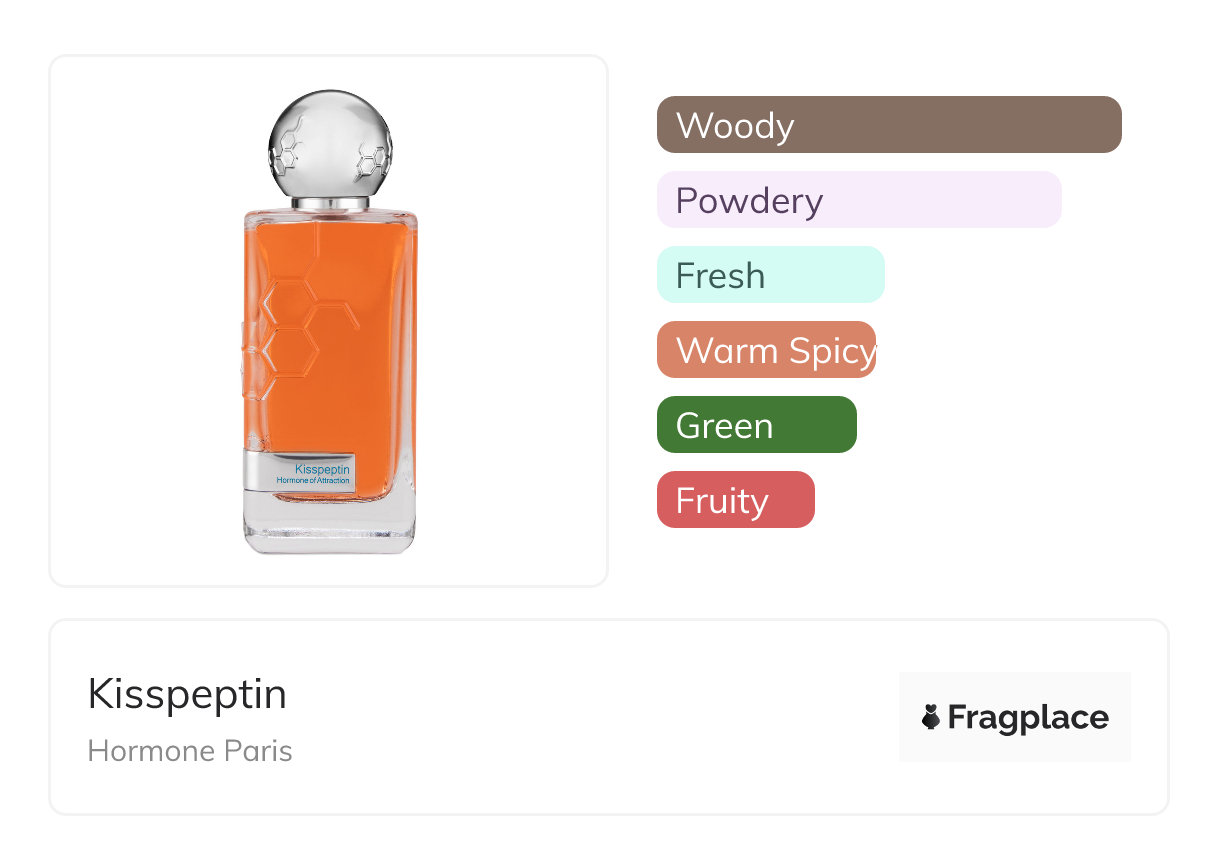The image size is (1218, 864).
Task: Click "Hormone of Attraction" text on the bottle
Action: 313,481
